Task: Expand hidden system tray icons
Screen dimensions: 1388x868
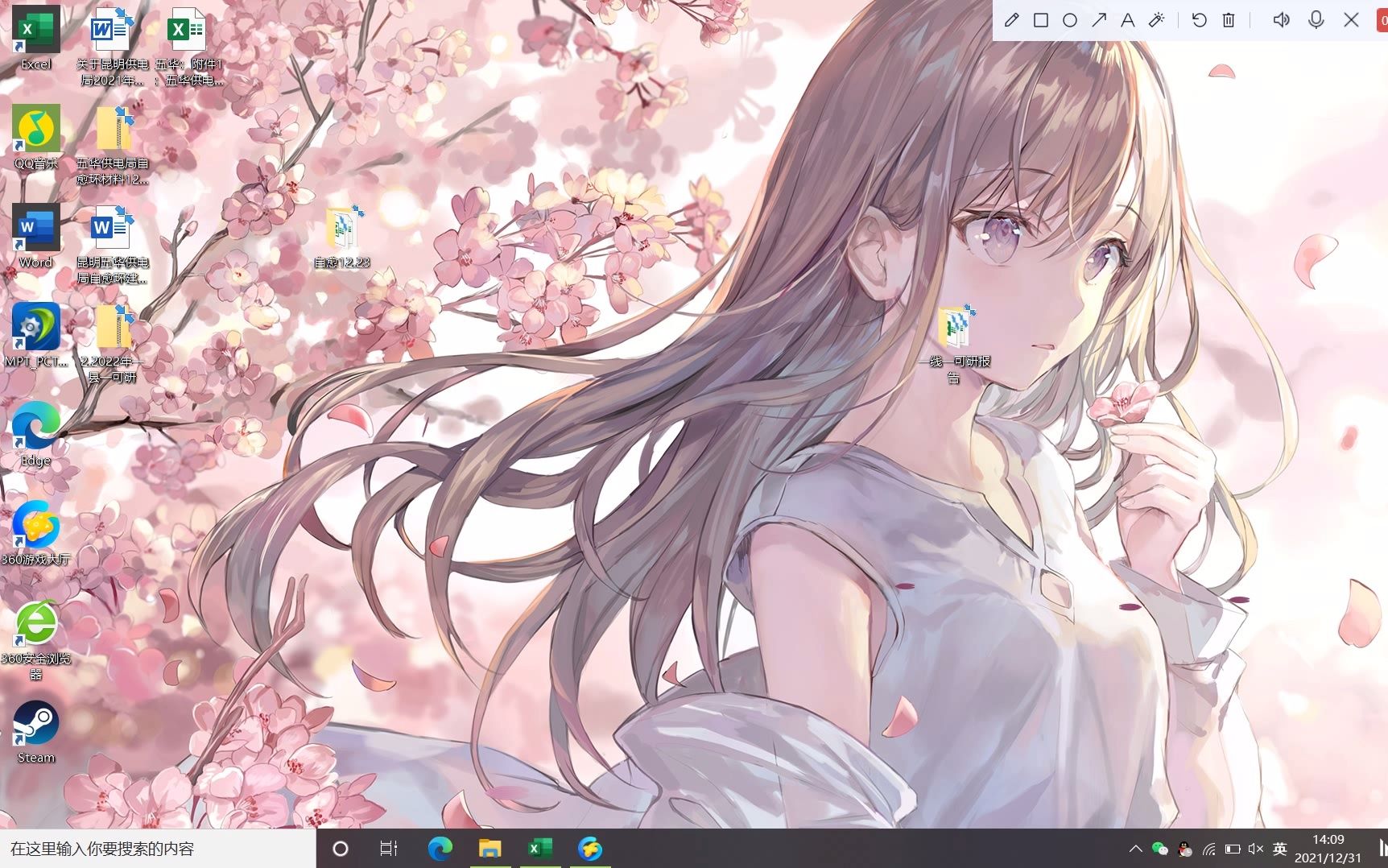Action: point(1135,849)
